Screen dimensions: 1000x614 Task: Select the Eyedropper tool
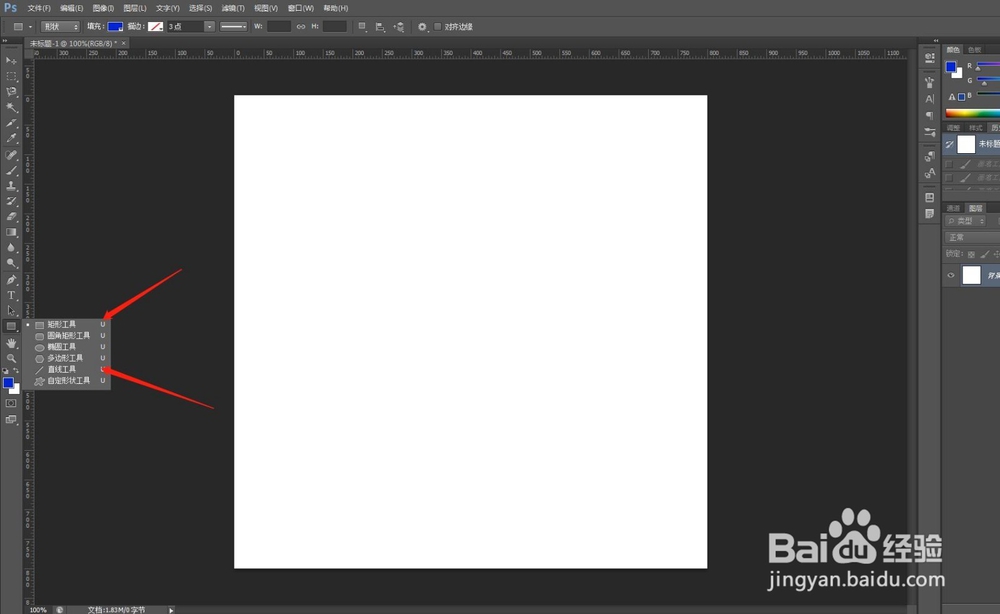coord(11,138)
